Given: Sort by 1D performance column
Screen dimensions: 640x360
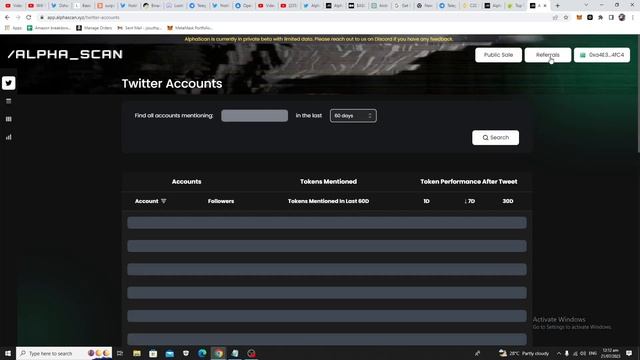Looking at the screenshot, I should (x=426, y=201).
